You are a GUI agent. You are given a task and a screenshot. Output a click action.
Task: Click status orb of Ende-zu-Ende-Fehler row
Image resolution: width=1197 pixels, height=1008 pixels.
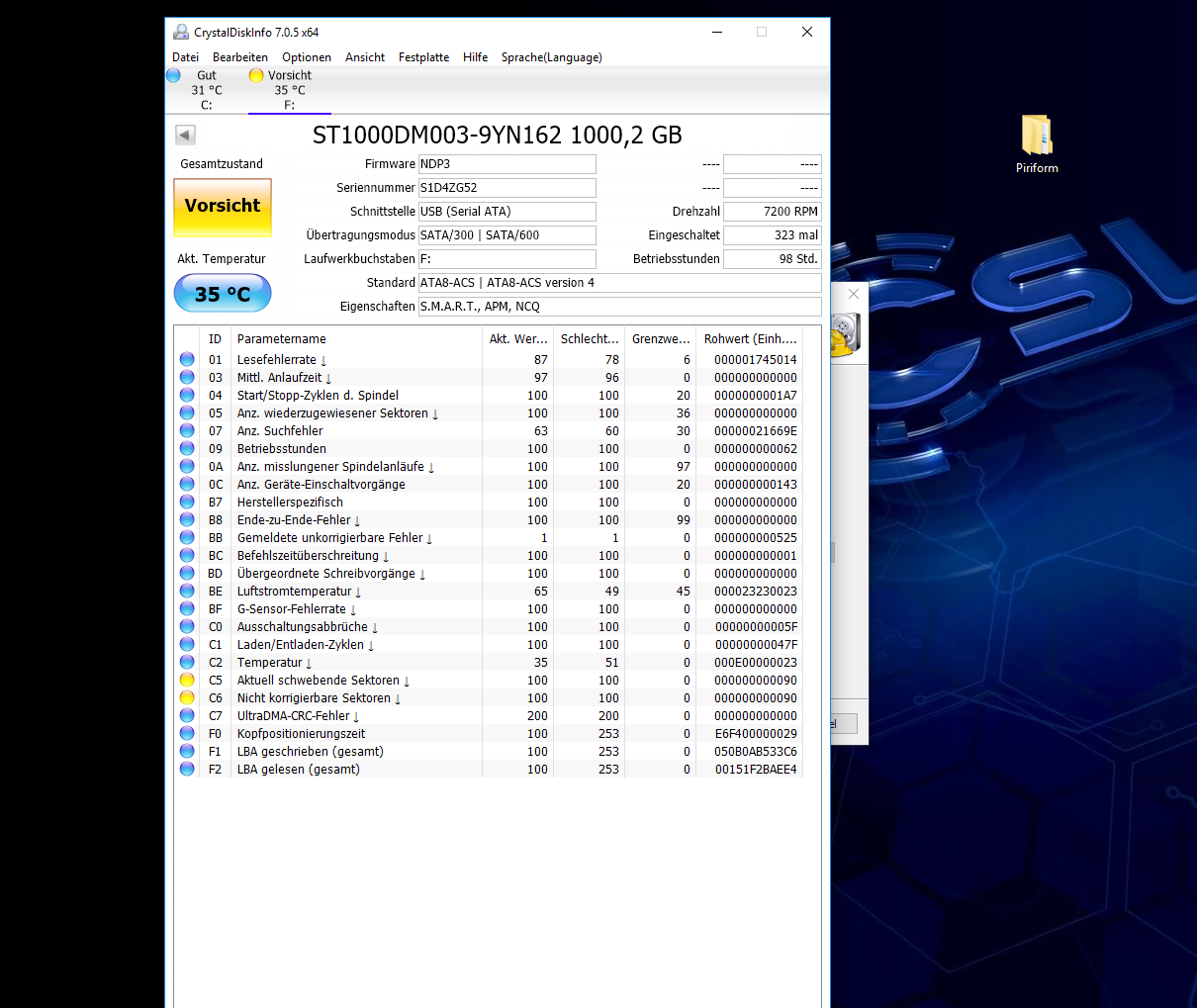[x=187, y=519]
